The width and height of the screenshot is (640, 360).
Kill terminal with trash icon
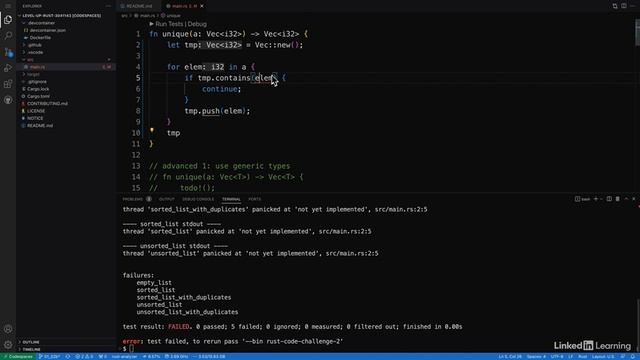click(x=618, y=199)
